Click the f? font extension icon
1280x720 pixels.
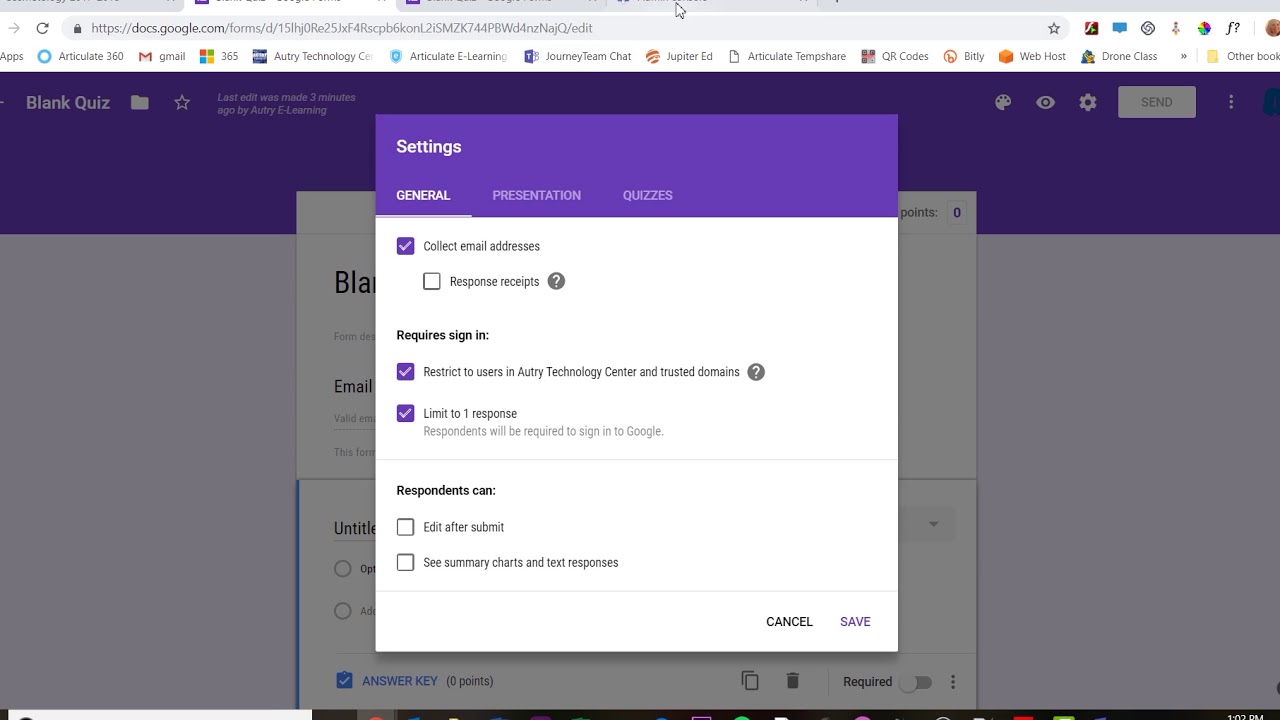[1232, 28]
